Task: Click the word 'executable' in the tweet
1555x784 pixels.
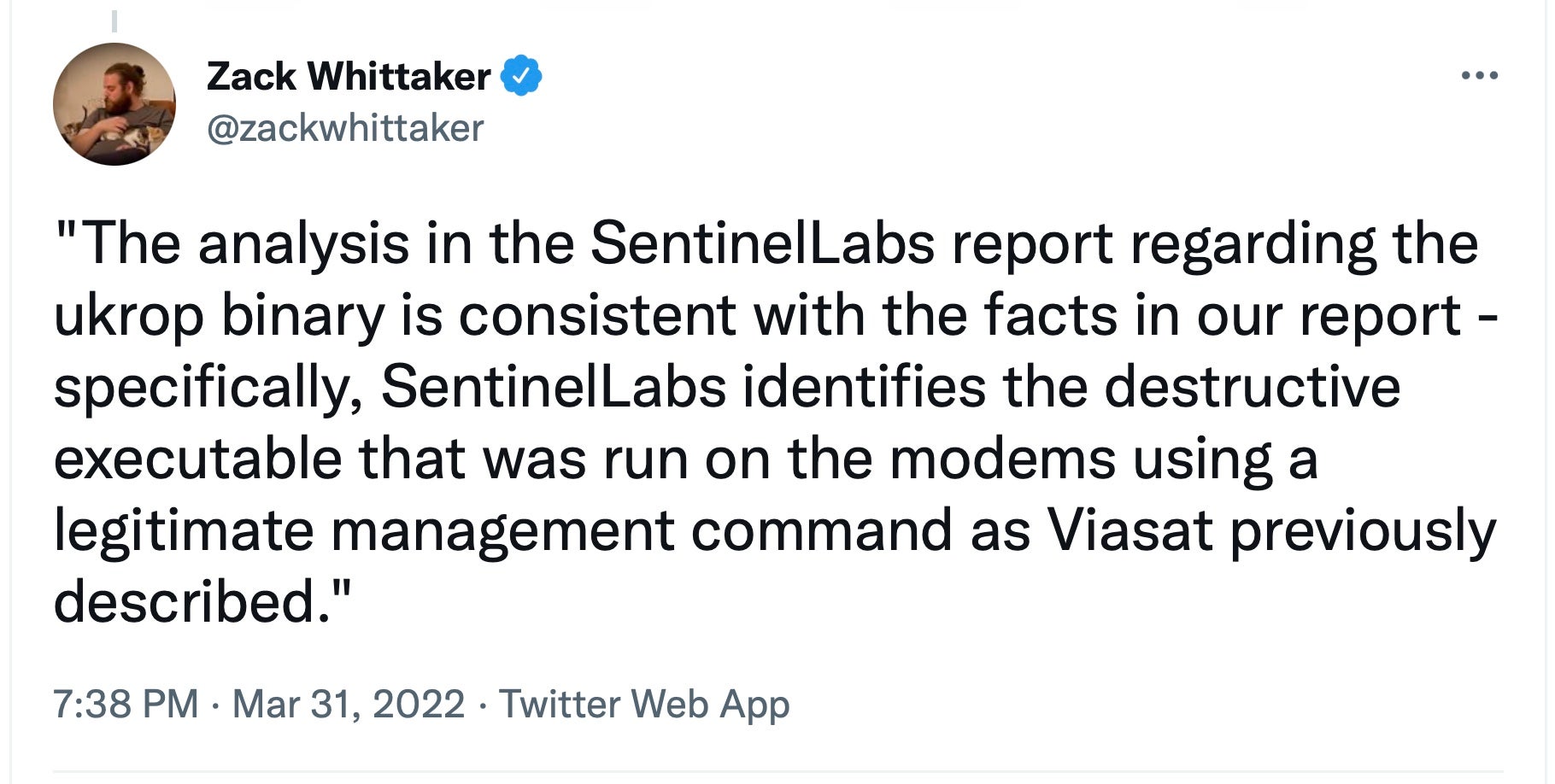Action: point(197,459)
